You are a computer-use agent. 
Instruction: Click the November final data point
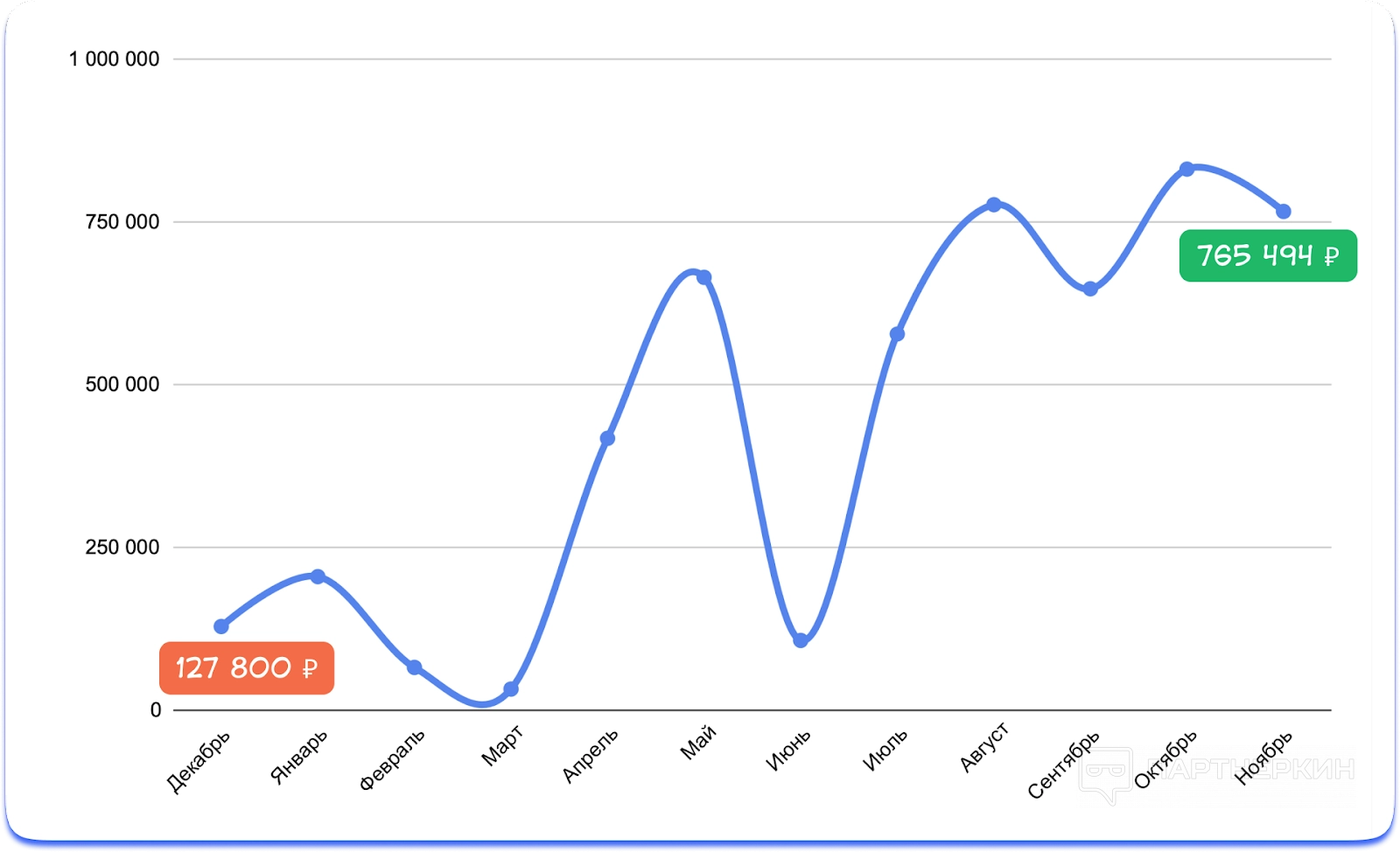click(1284, 212)
